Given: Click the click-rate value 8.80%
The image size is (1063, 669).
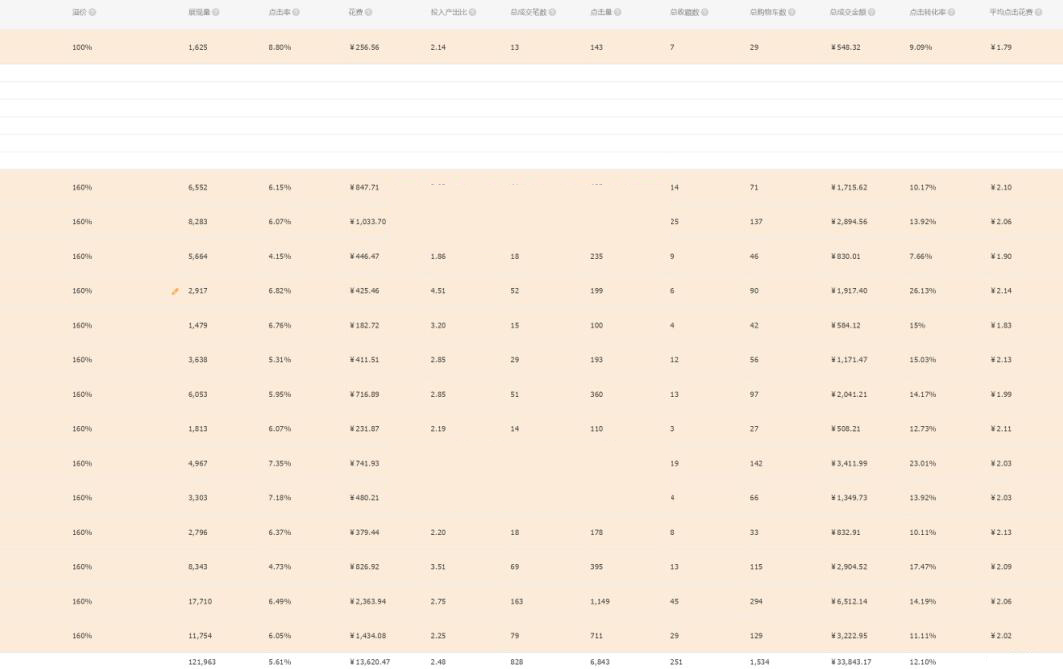Looking at the screenshot, I should [279, 47].
